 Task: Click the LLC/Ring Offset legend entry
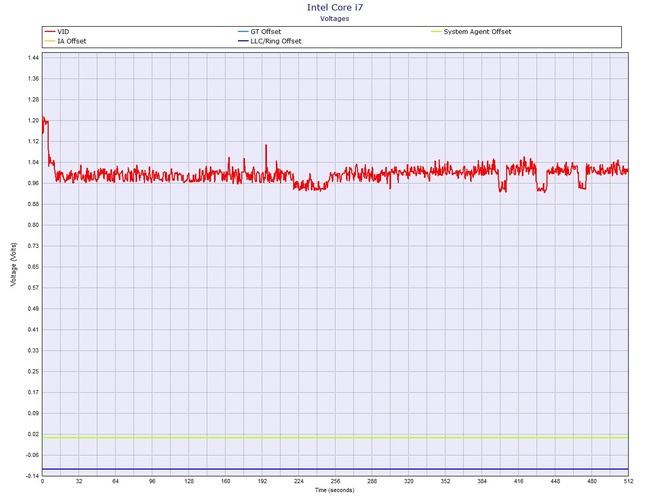pyautogui.click(x=270, y=41)
